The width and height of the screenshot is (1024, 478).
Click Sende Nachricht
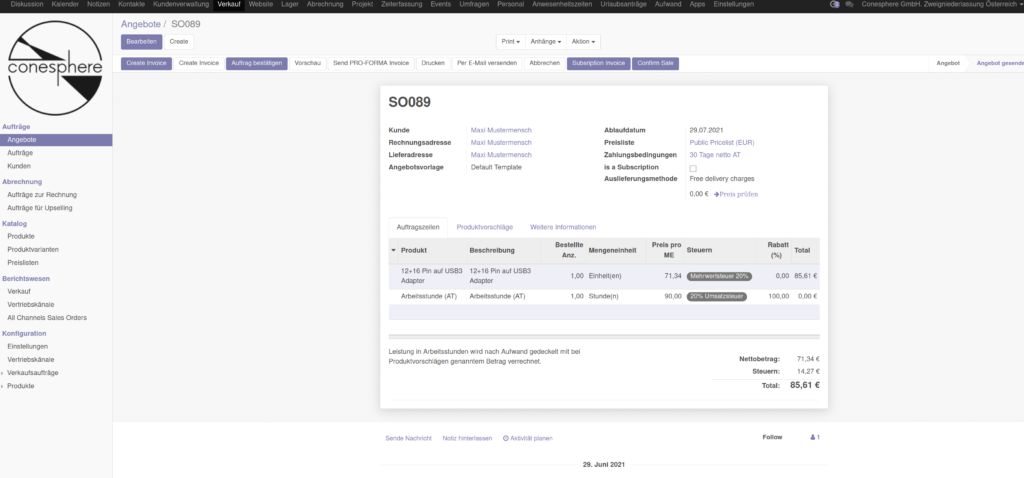click(x=408, y=438)
